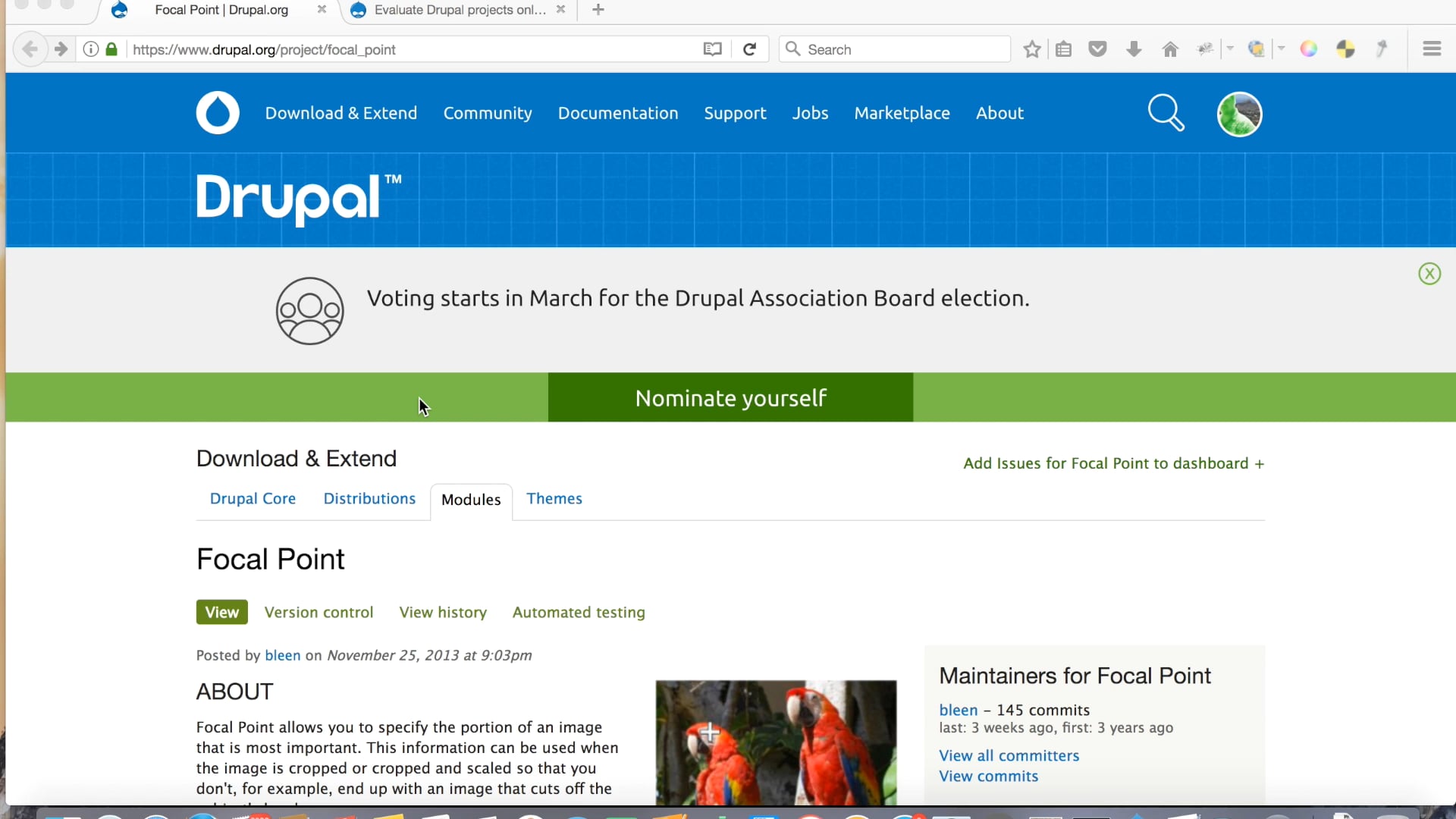The height and width of the screenshot is (819, 1456).
Task: Switch to Drupal Core tab
Action: [x=253, y=499]
